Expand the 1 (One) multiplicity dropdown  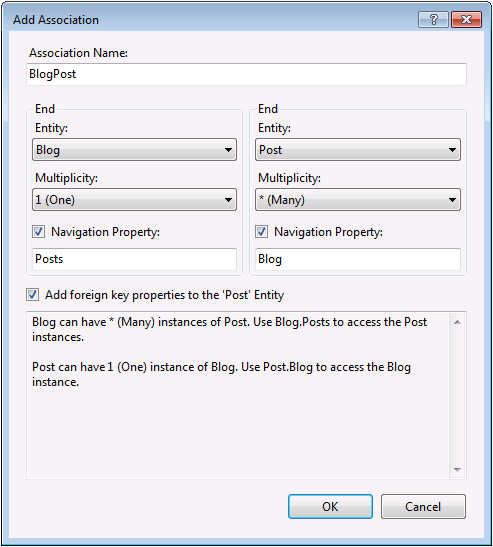click(134, 200)
